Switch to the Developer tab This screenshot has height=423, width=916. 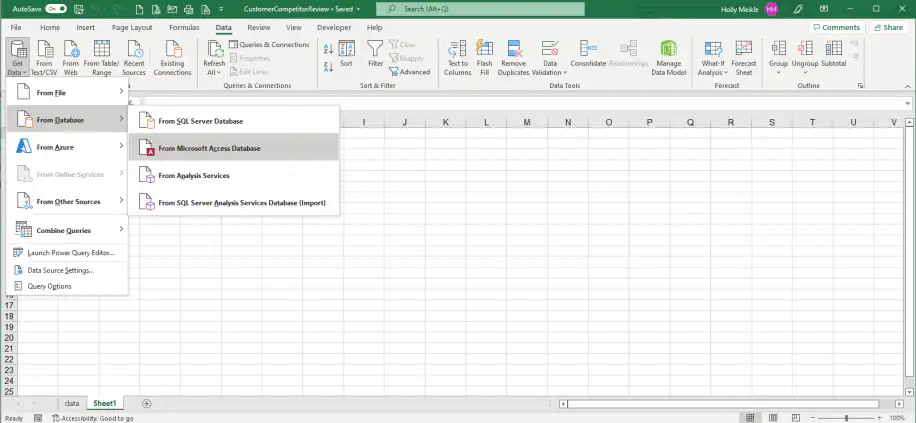[x=334, y=27]
